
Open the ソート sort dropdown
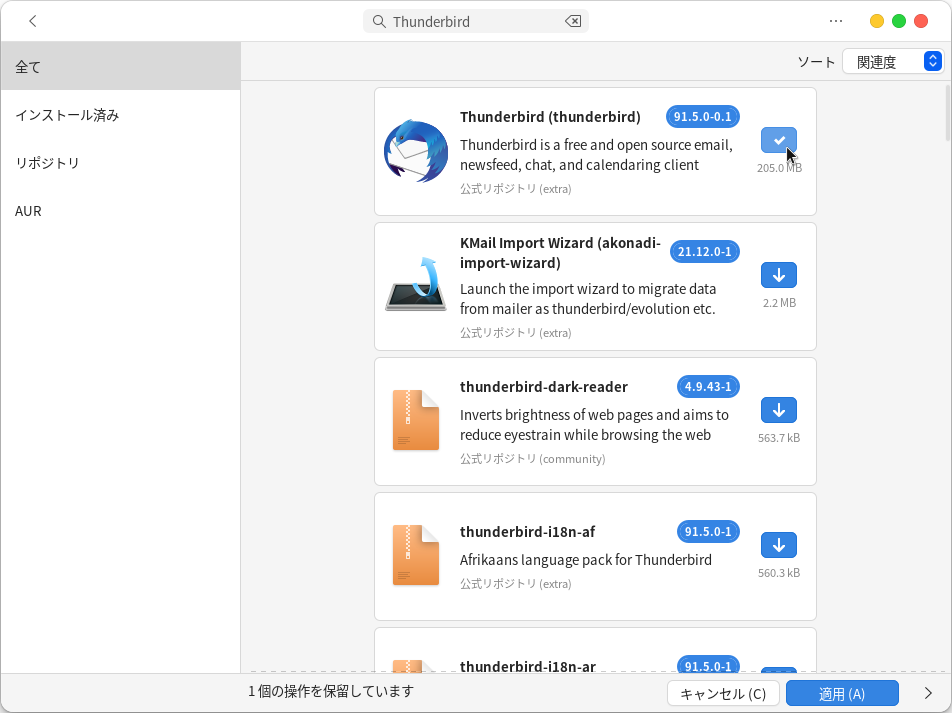[892, 62]
